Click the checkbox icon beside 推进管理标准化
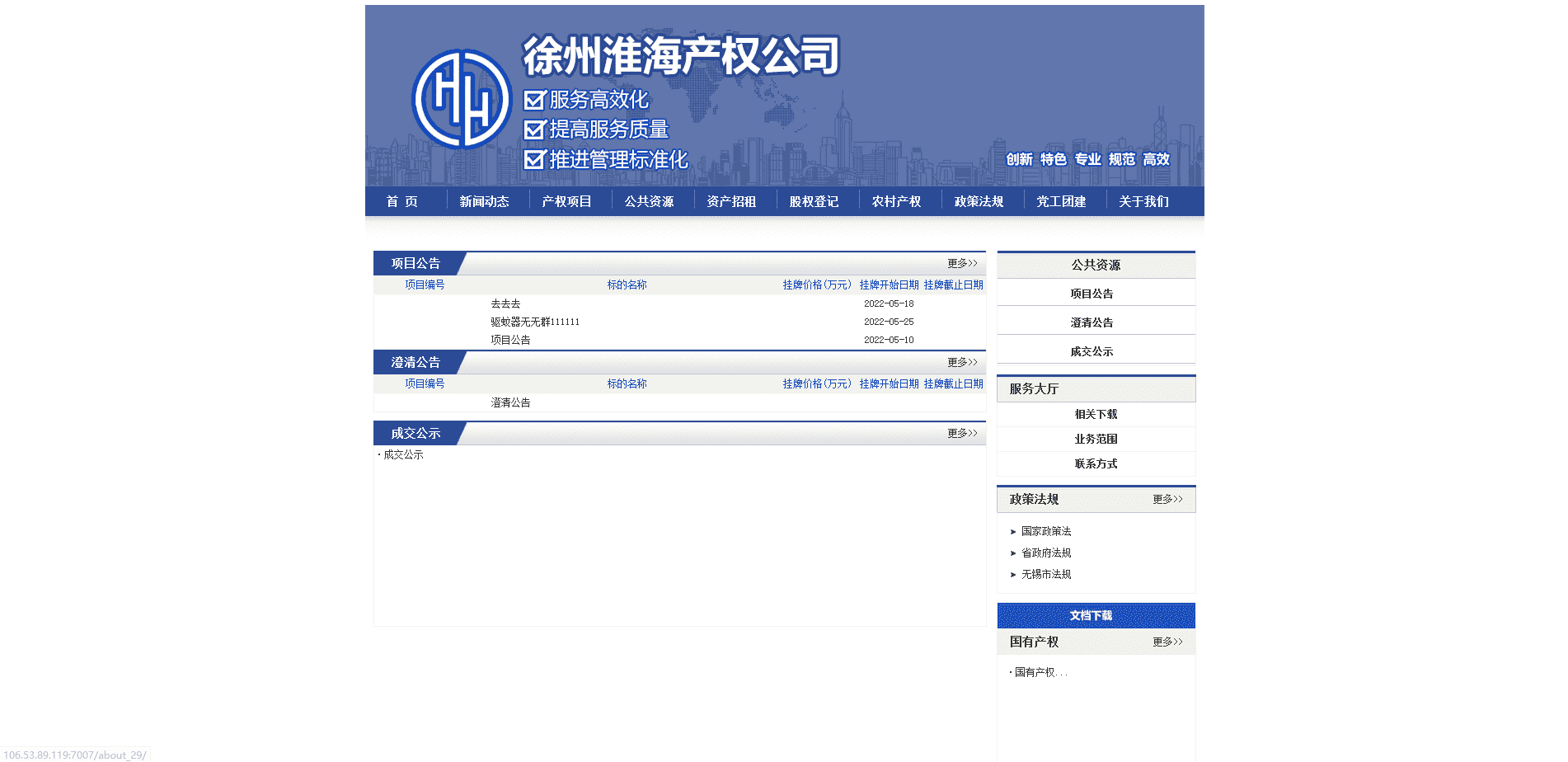Image resolution: width=1568 pixels, height=762 pixels. (534, 159)
